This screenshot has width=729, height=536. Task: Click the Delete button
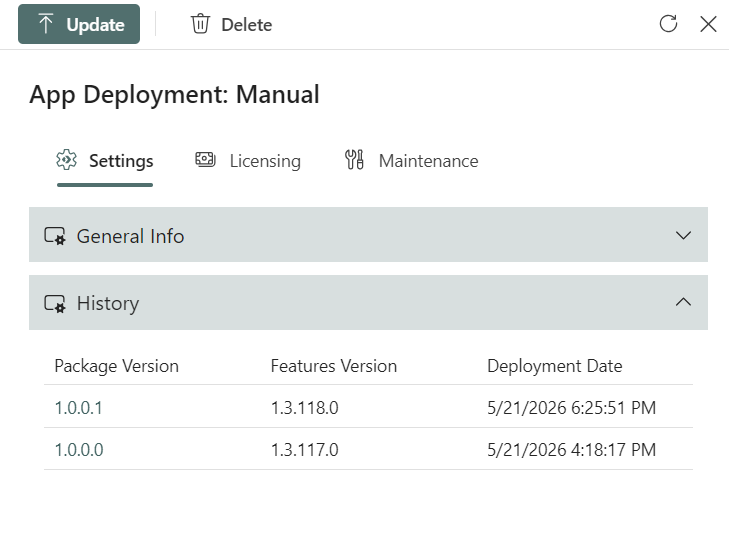[x=232, y=24]
